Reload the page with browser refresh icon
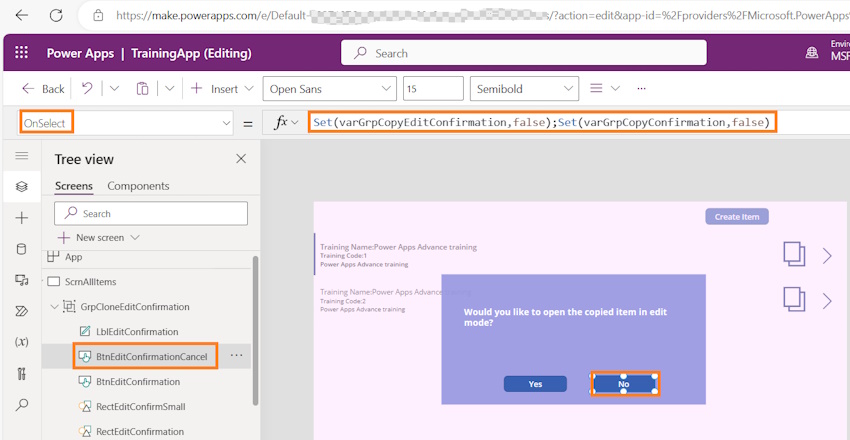This screenshot has width=850, height=440. click(56, 15)
